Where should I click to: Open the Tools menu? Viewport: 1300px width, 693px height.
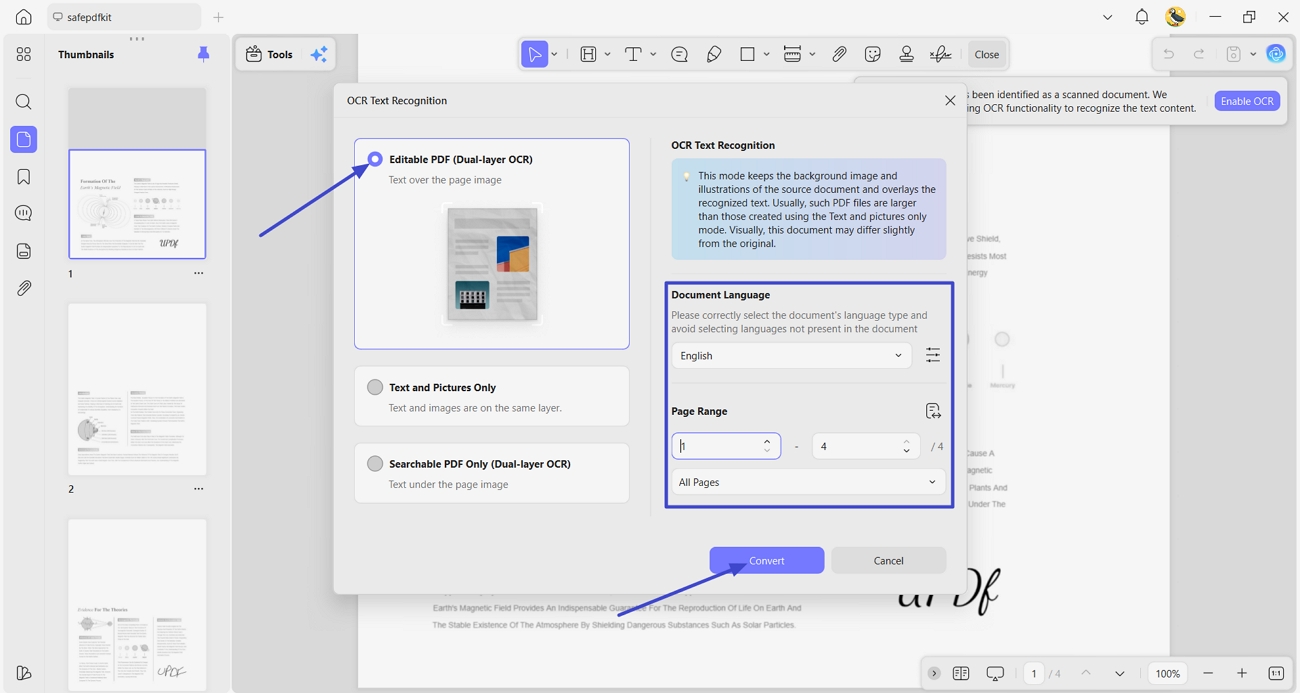[x=269, y=54]
